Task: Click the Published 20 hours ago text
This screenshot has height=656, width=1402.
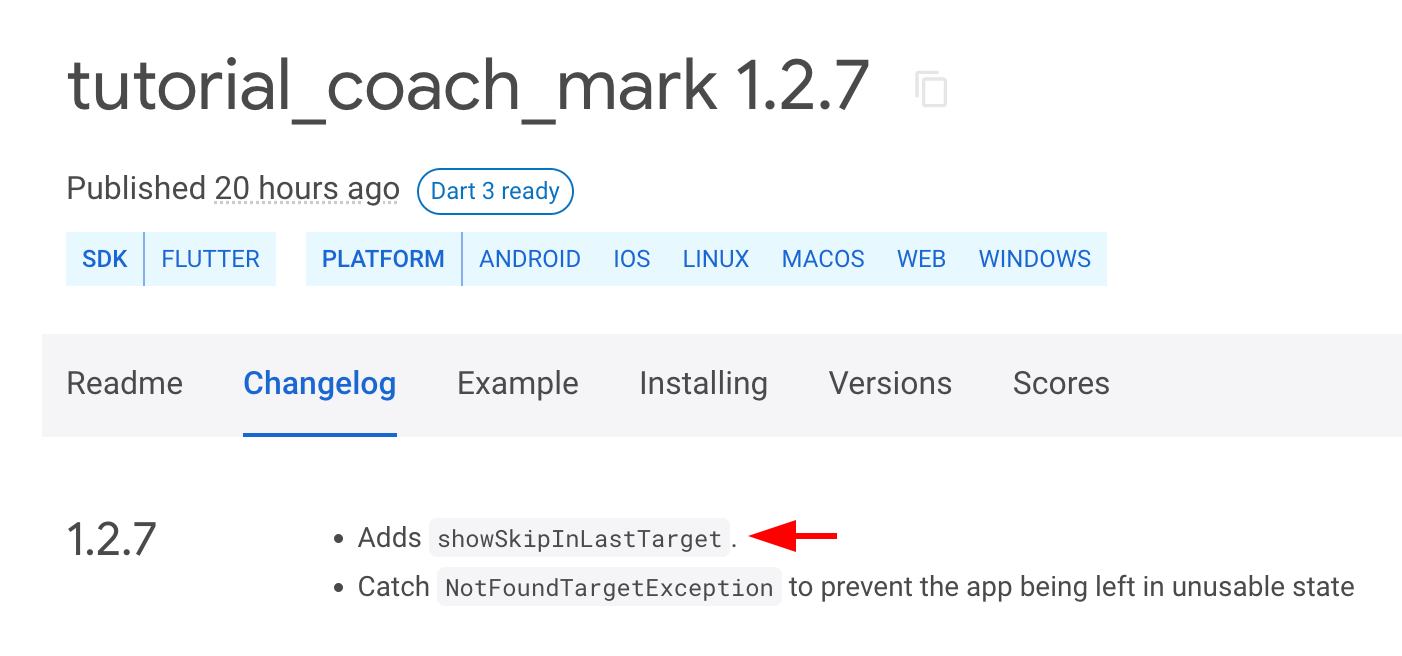Action: (x=232, y=188)
